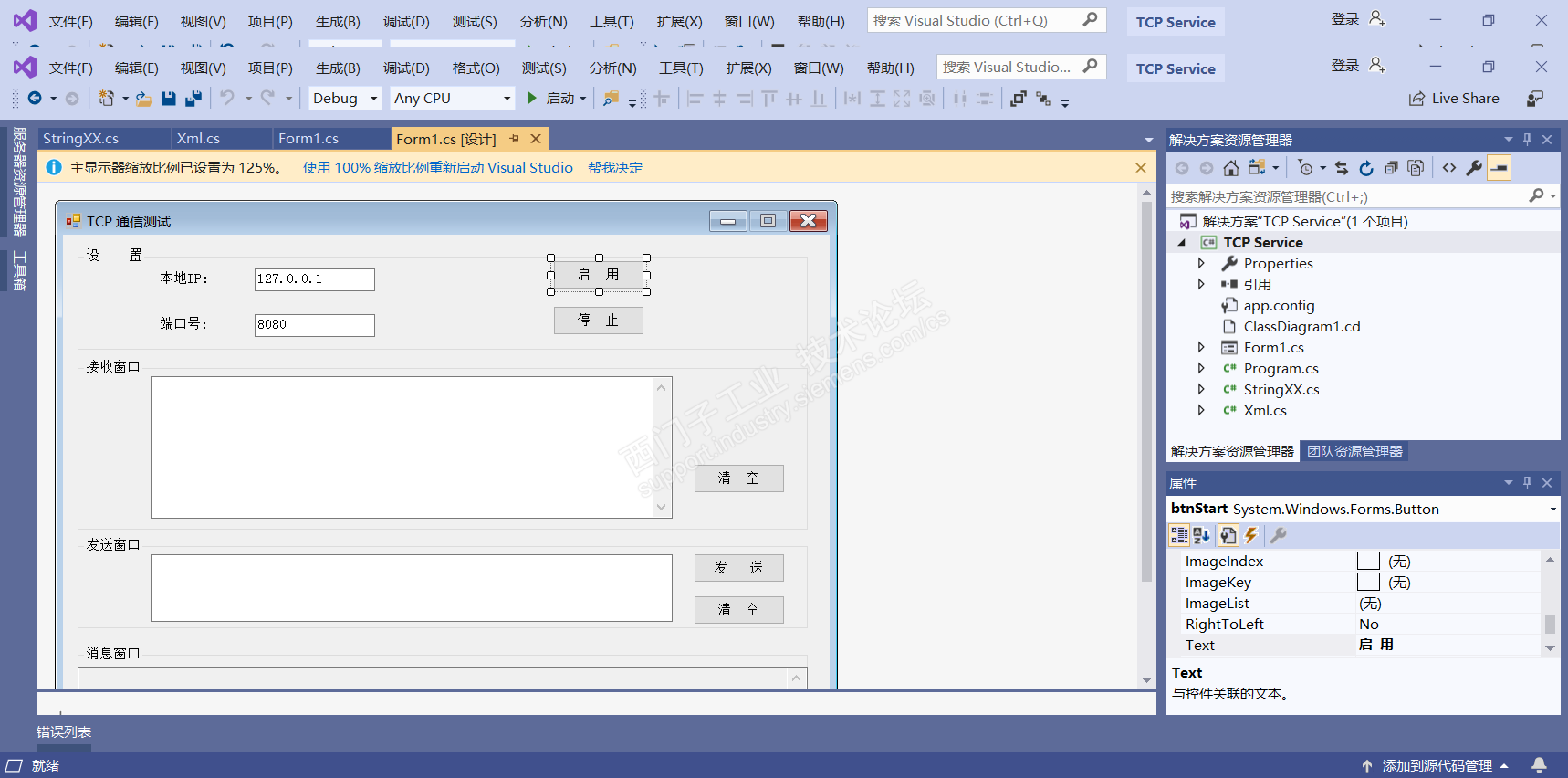Select the 启用 button on the form
1568x778 pixels.
599,275
